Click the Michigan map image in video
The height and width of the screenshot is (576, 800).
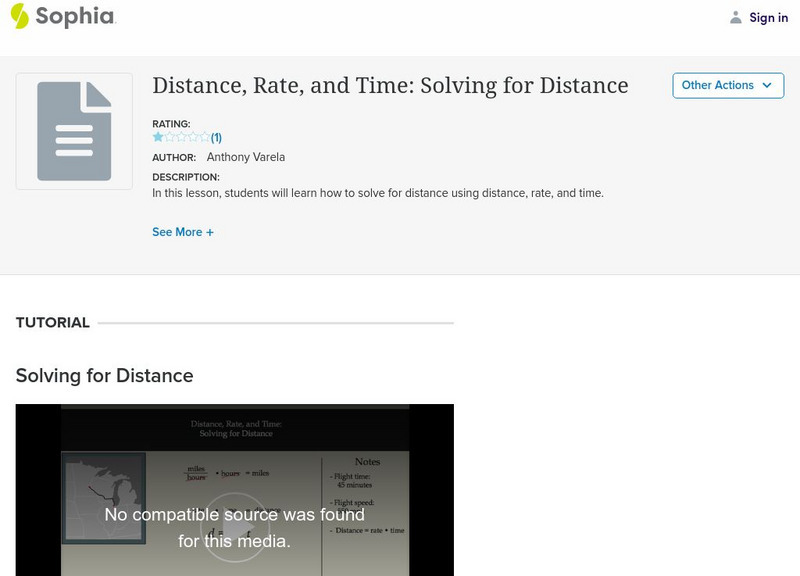[104, 498]
